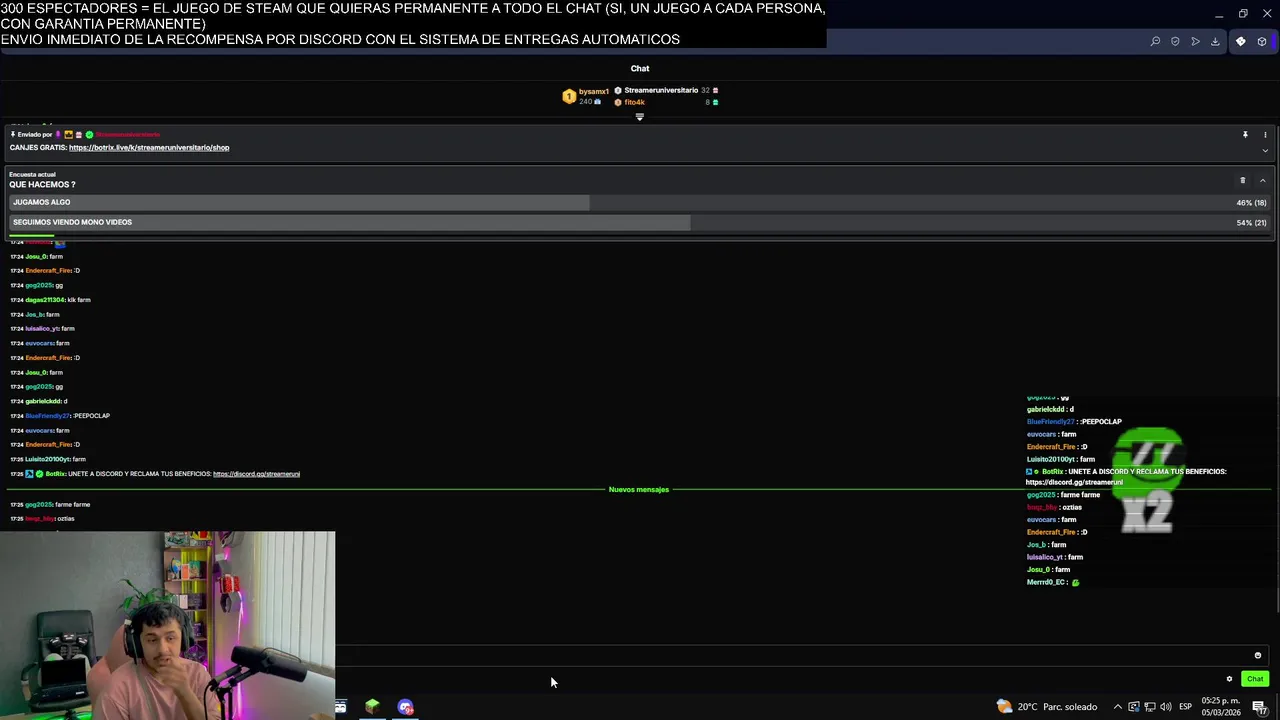Click gabrielckdd username in main chat
Screen dimensions: 1280x720
(43, 402)
